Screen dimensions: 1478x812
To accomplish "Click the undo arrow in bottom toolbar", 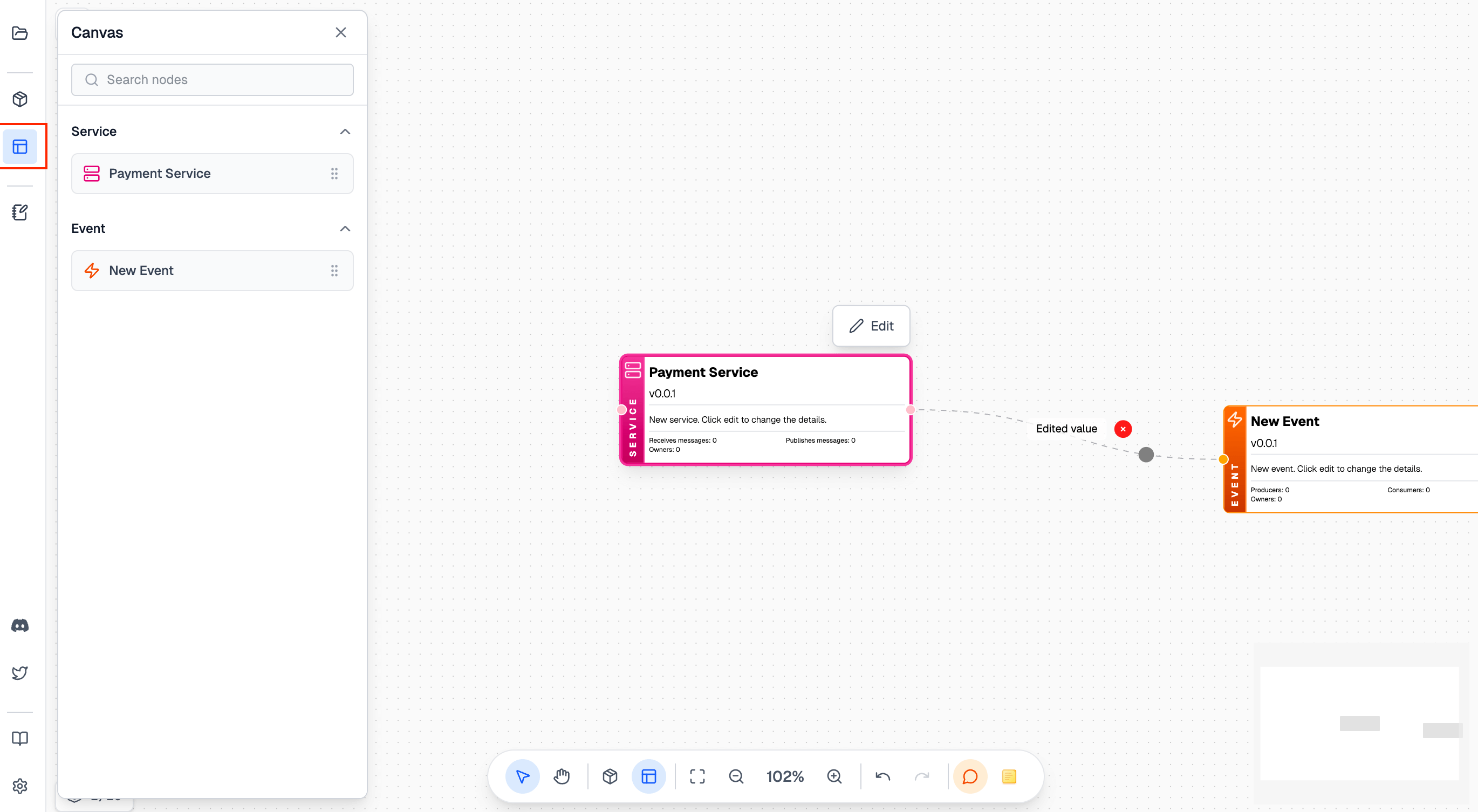I will point(882,776).
